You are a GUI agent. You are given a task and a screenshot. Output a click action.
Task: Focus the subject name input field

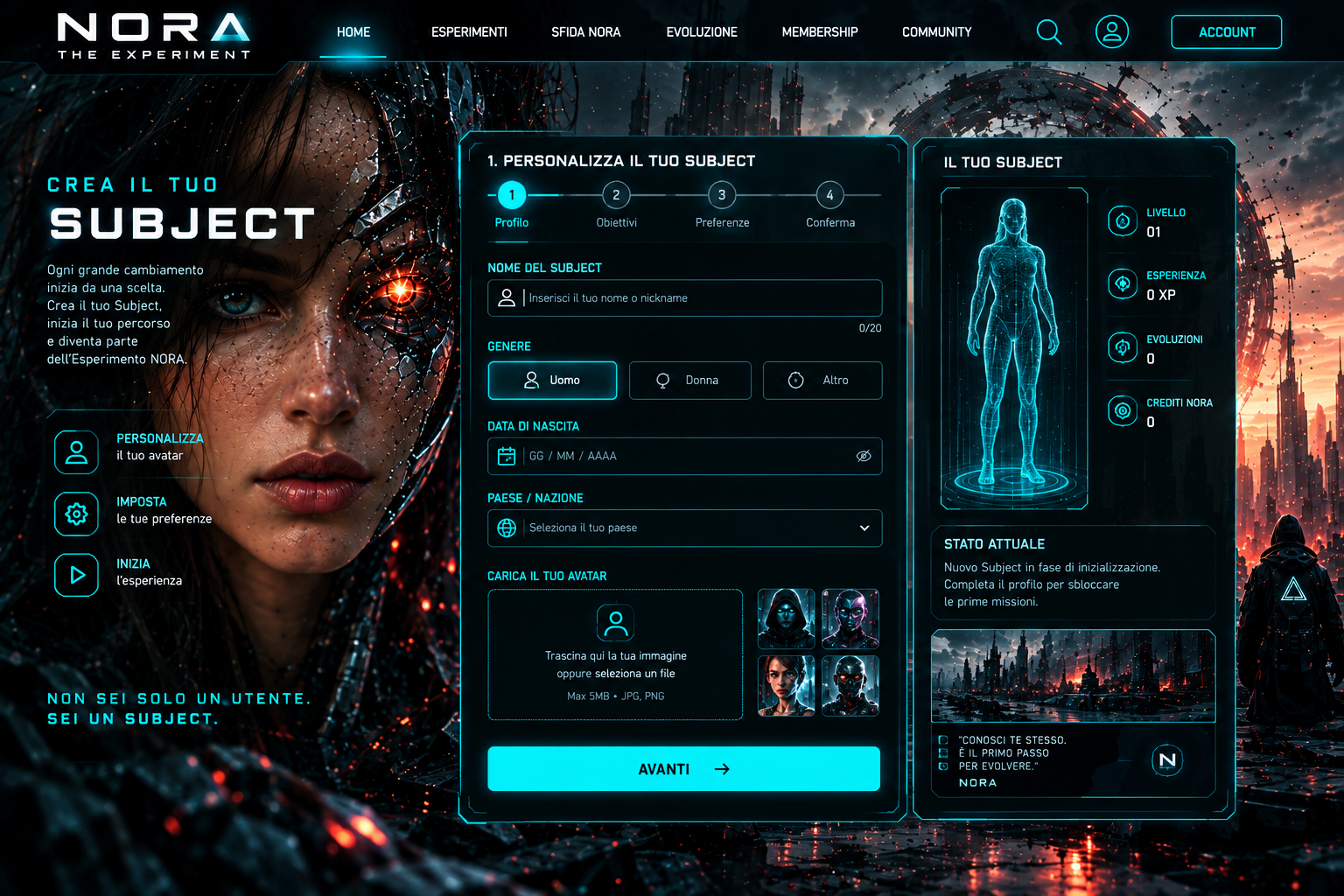click(684, 297)
